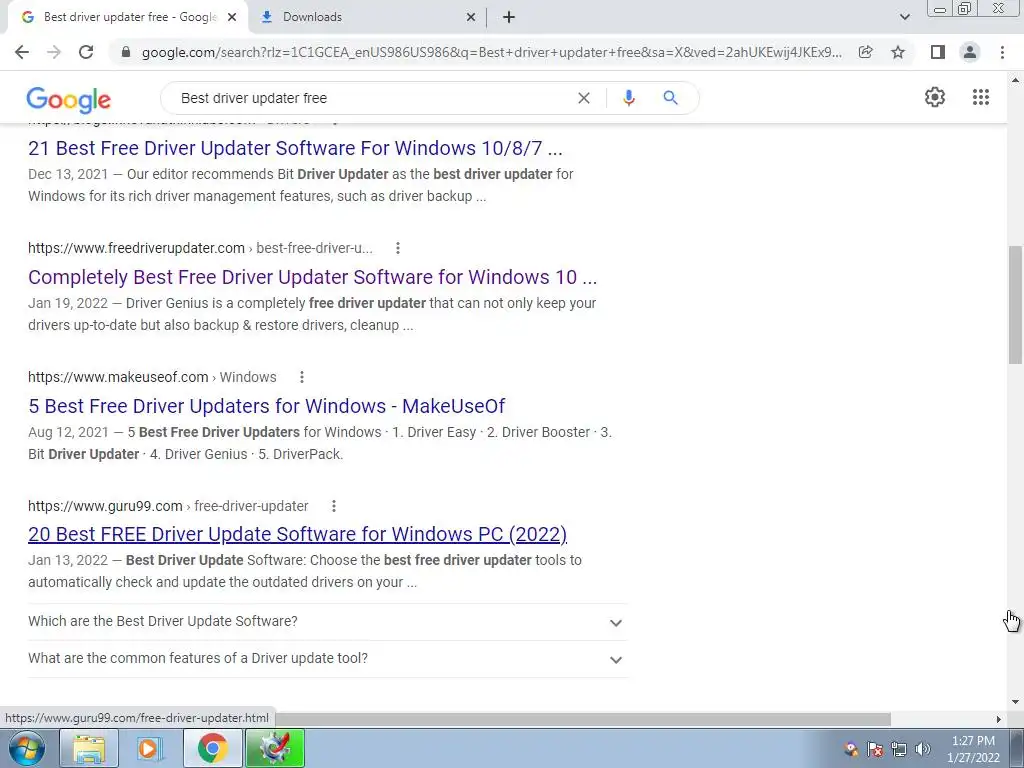The width and height of the screenshot is (1024, 768).
Task: Click the Chrome taskbar icon
Action: tap(212, 748)
